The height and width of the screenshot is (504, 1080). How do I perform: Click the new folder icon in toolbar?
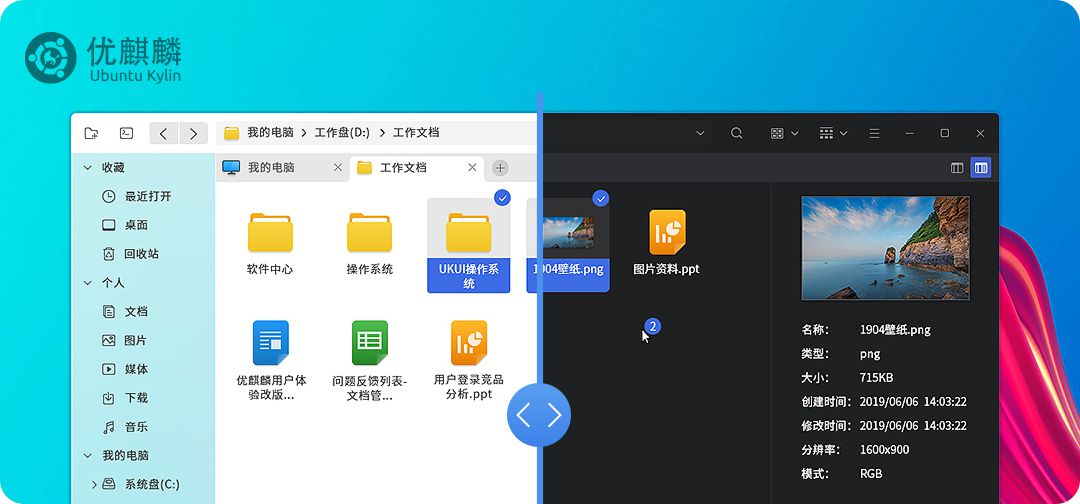tap(92, 133)
